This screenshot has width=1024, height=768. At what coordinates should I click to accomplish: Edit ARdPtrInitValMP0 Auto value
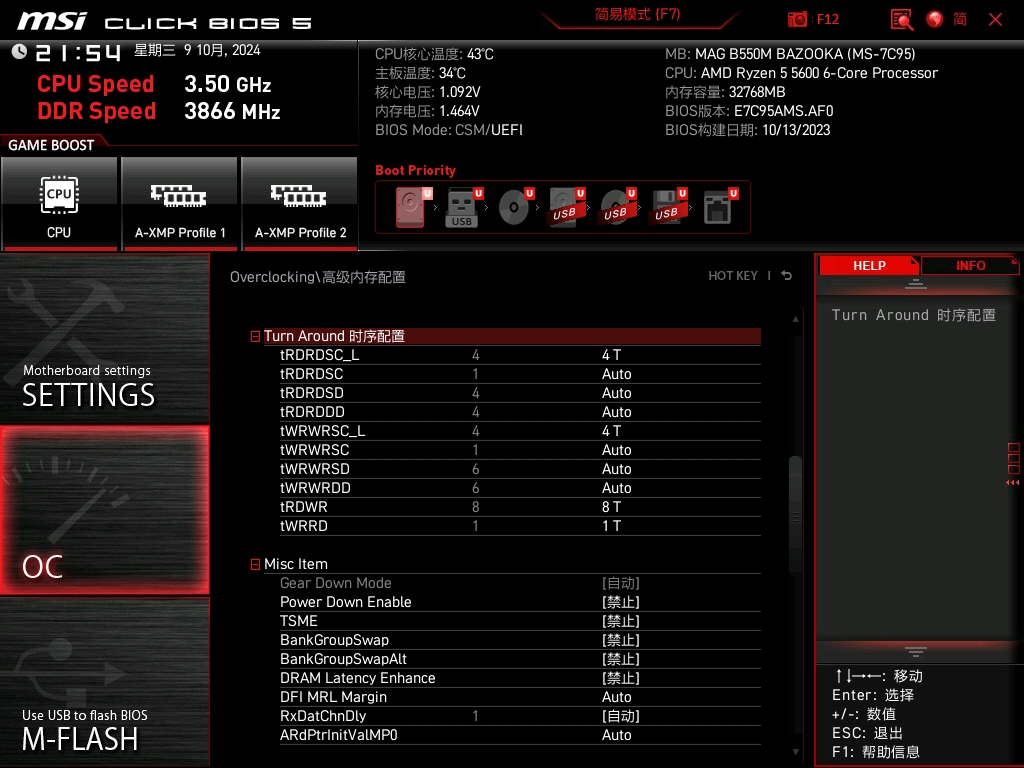click(616, 735)
